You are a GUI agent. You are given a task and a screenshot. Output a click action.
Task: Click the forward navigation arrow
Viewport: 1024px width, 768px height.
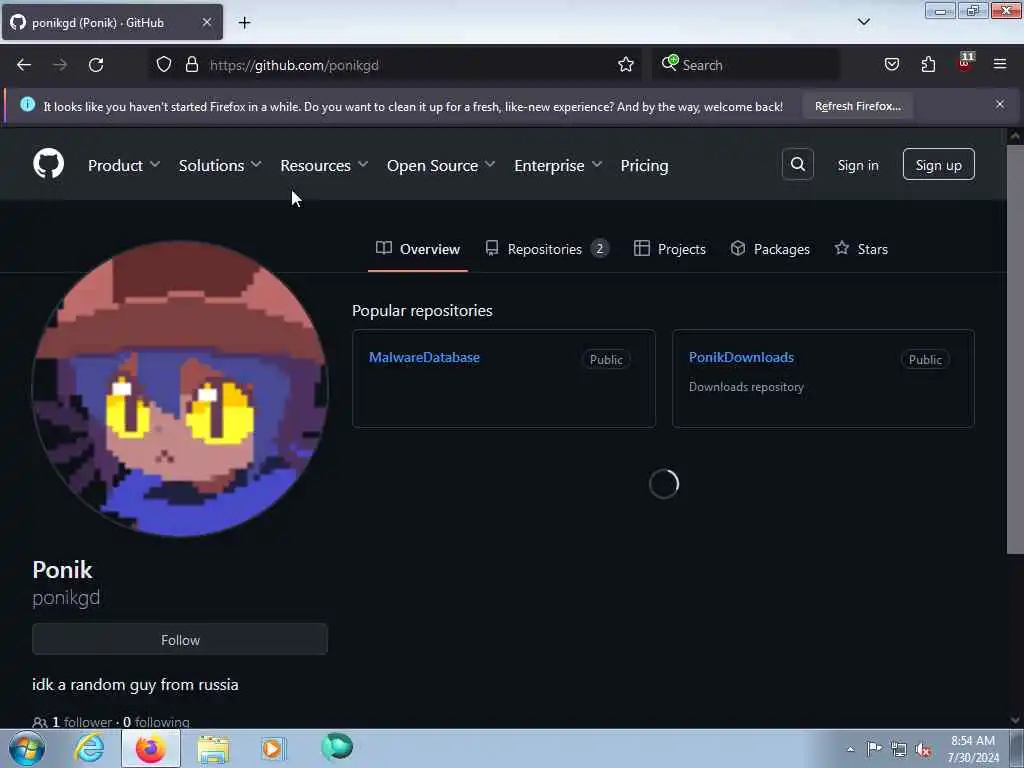click(x=59, y=65)
